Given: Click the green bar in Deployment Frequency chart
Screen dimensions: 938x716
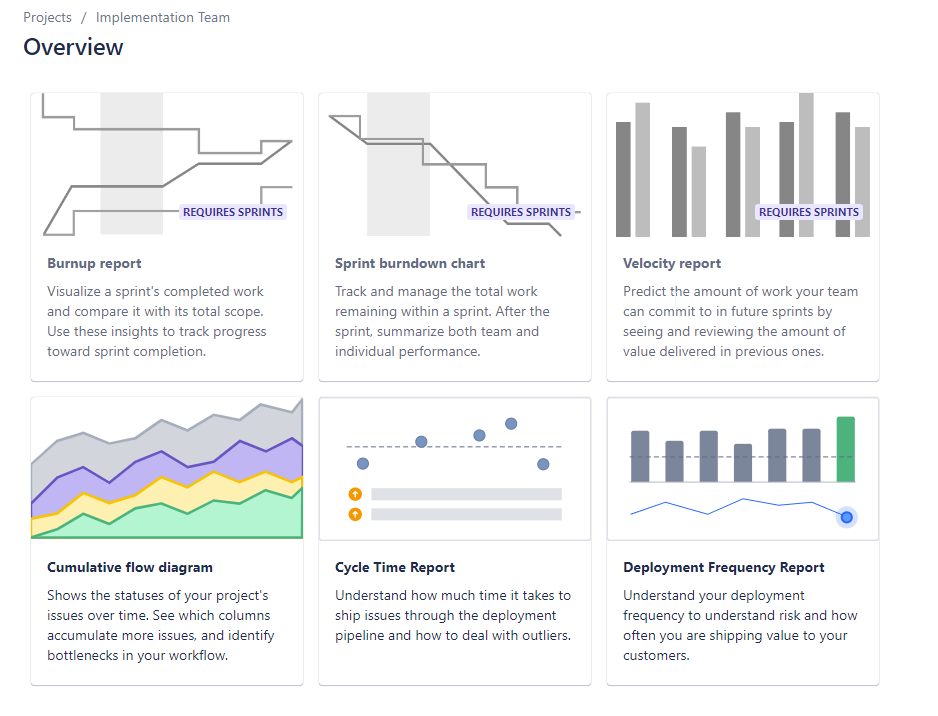Looking at the screenshot, I should (845, 449).
